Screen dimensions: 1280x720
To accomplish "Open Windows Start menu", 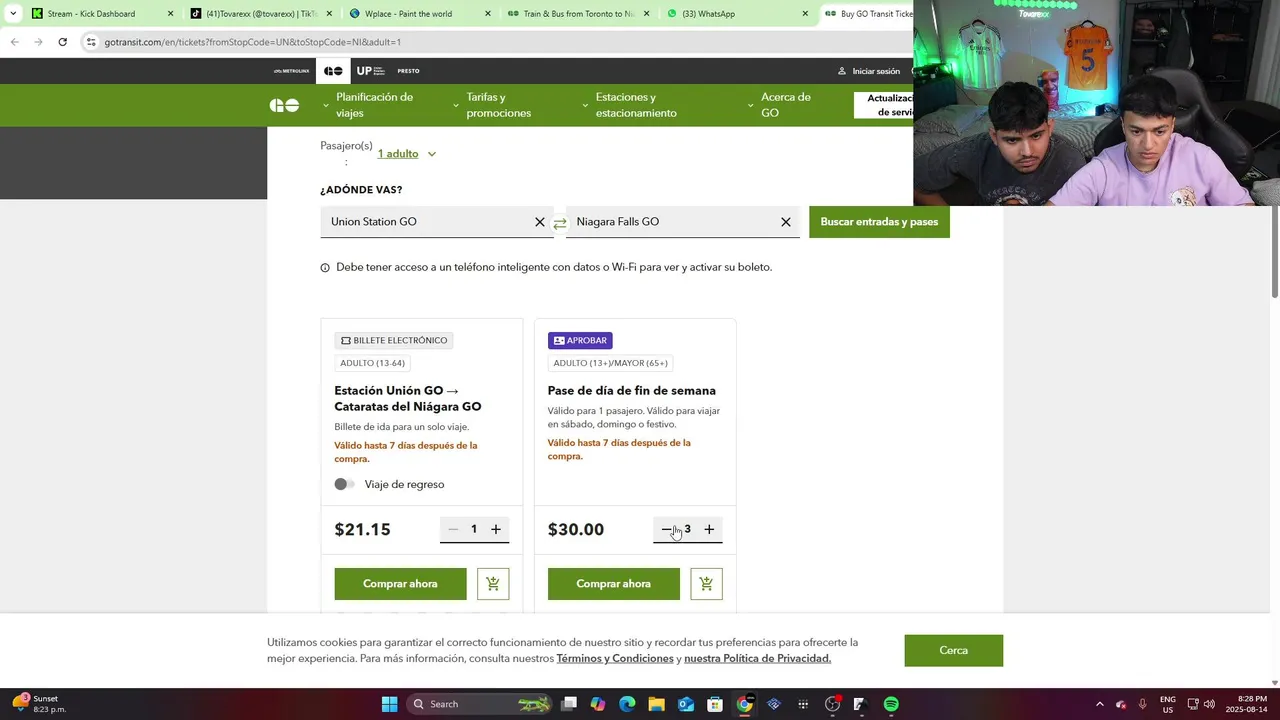I will 389,704.
